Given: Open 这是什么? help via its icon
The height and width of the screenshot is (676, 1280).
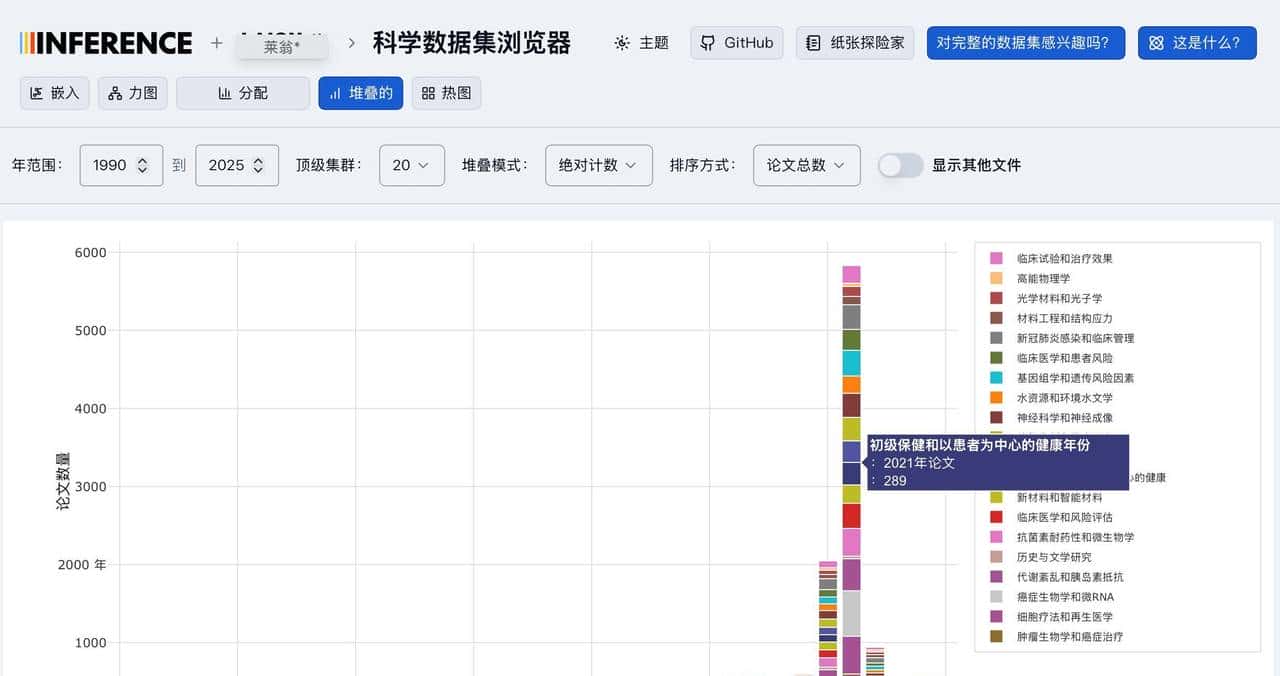Looking at the screenshot, I should click(x=1157, y=42).
